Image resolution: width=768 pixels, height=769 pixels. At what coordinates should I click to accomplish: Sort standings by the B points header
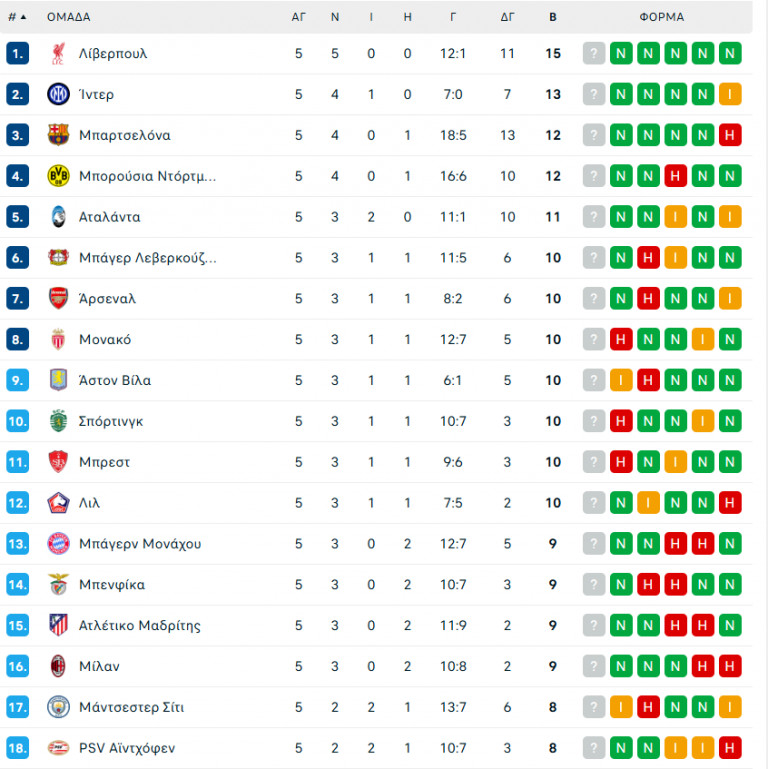click(553, 17)
